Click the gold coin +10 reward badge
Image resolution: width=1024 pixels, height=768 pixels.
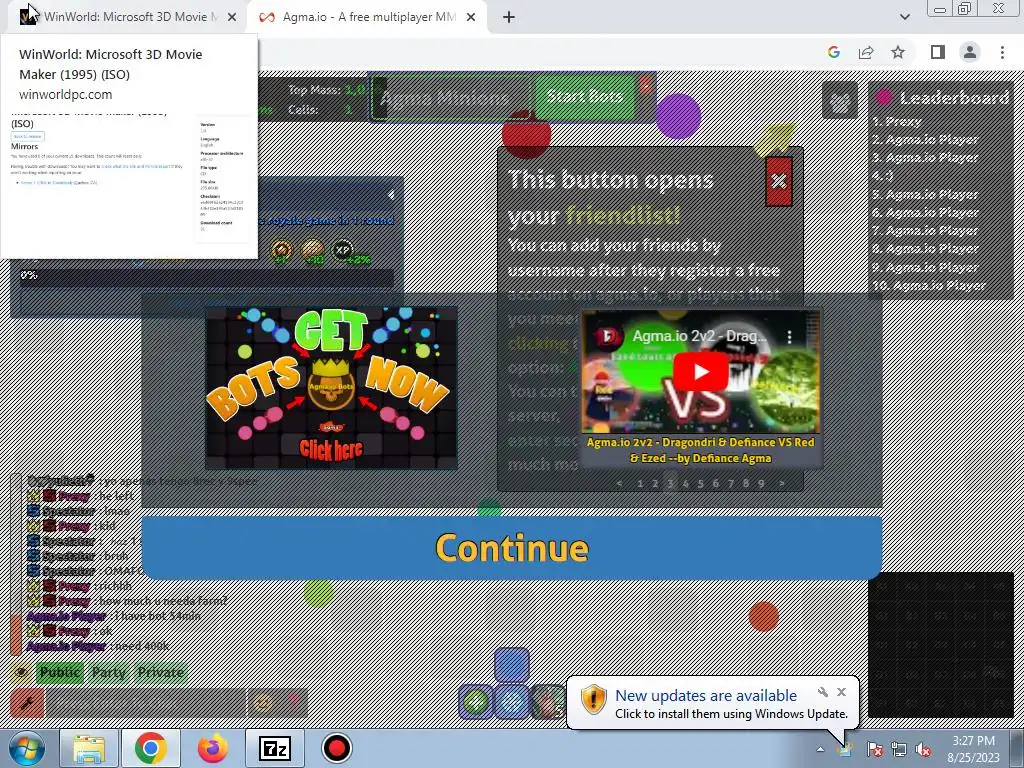click(x=313, y=251)
